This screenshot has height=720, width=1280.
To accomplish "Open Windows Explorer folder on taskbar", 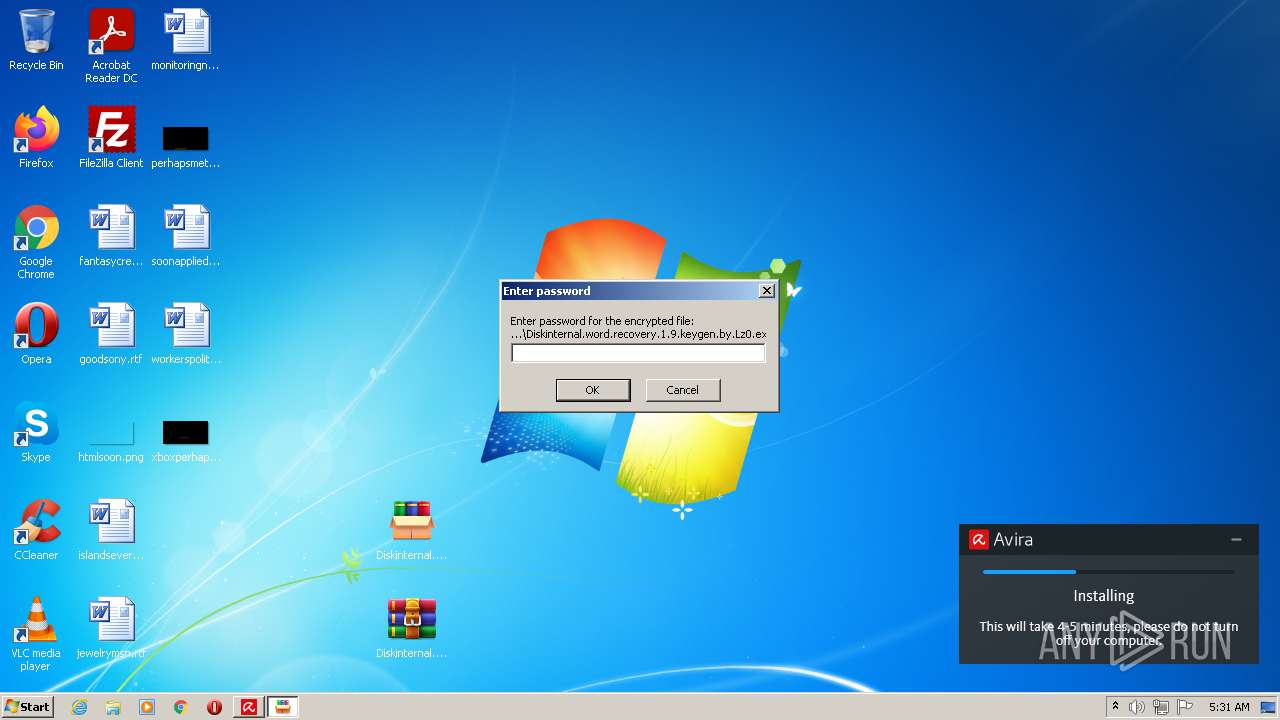I will point(113,707).
